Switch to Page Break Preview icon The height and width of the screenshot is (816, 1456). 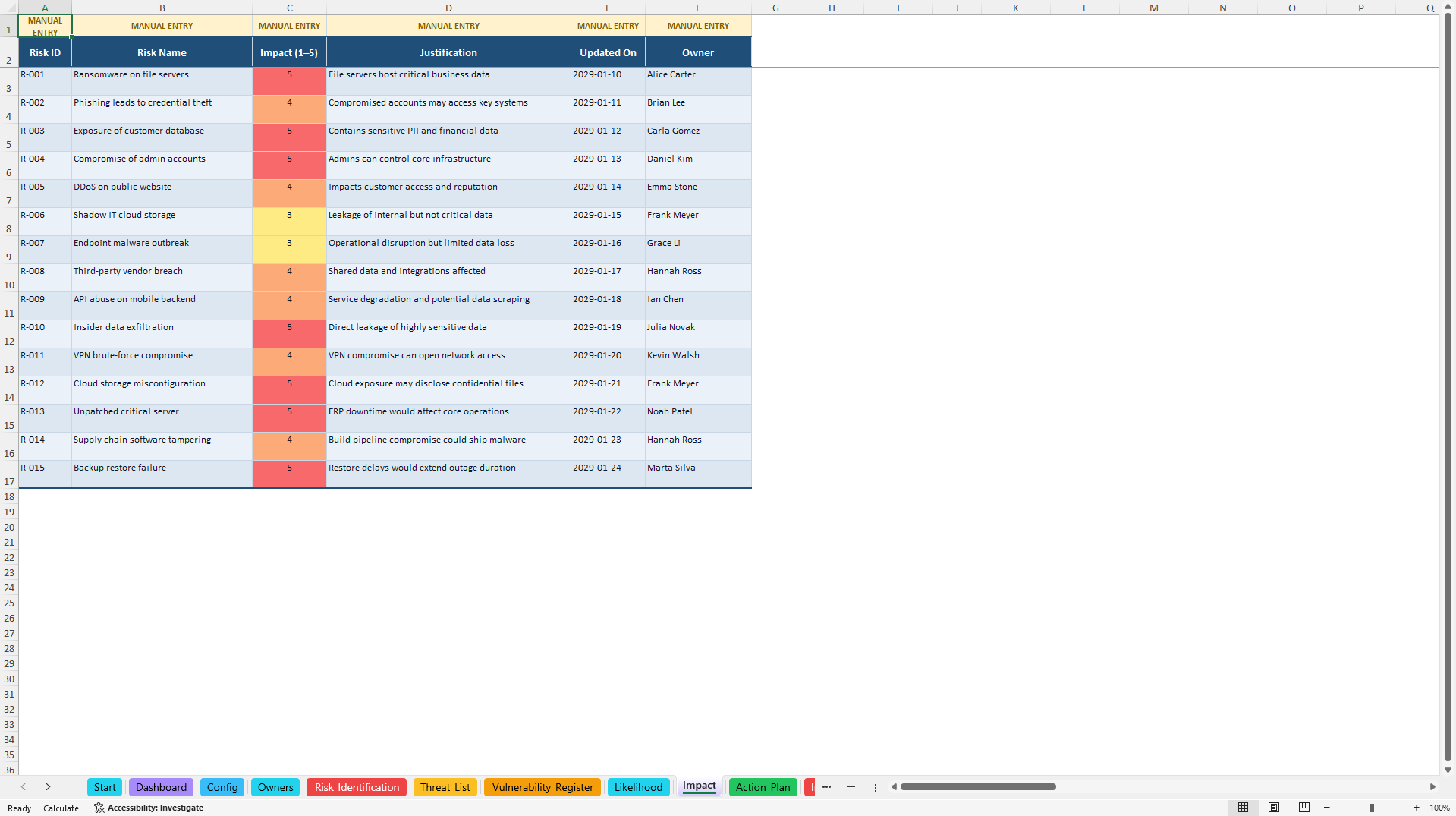point(1304,808)
